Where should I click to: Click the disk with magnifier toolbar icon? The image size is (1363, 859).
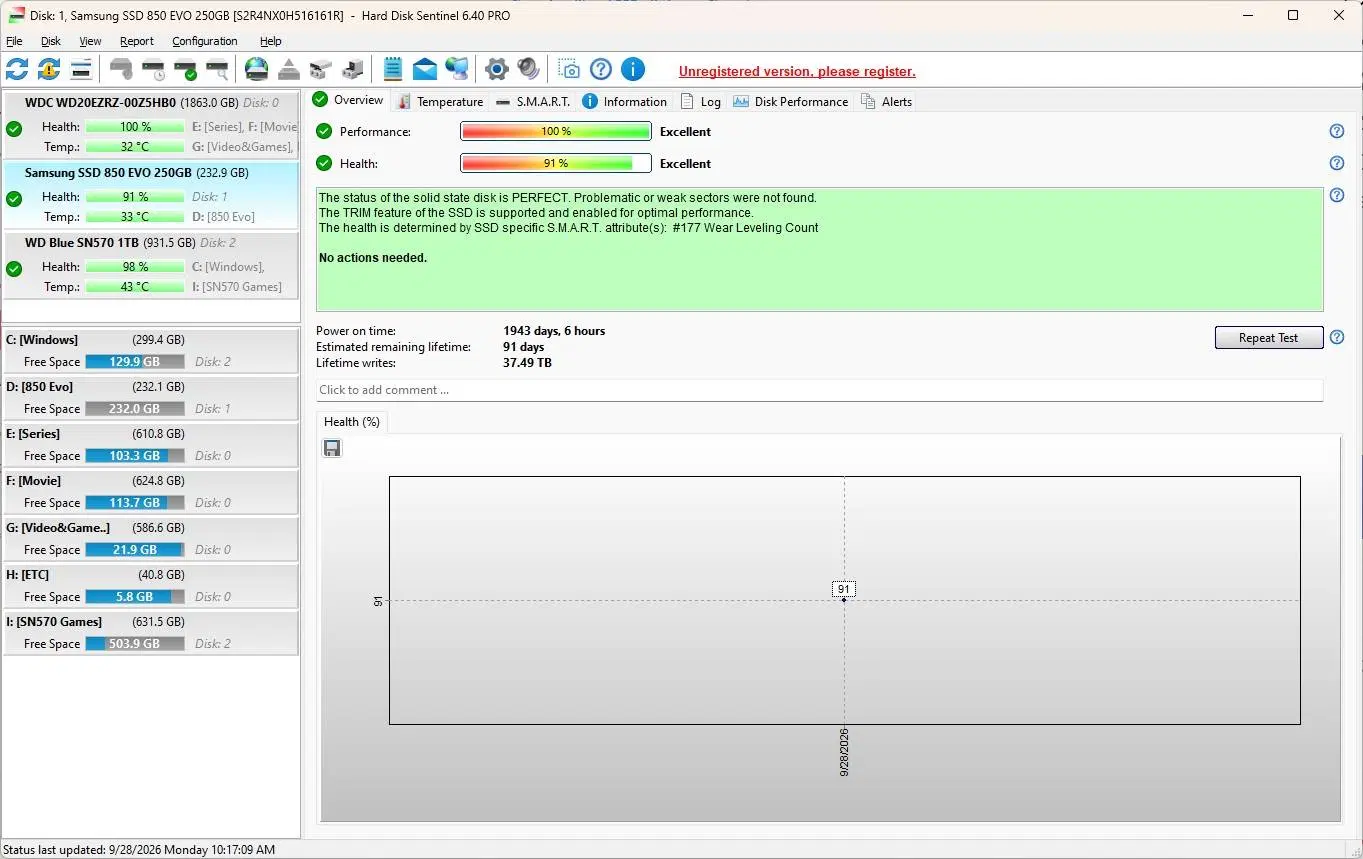coord(217,69)
